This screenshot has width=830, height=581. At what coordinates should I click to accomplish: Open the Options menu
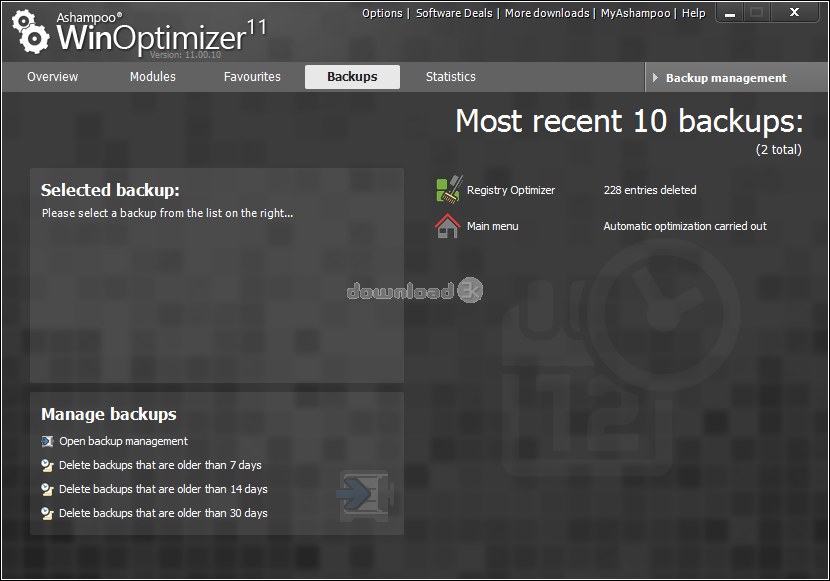pos(382,13)
